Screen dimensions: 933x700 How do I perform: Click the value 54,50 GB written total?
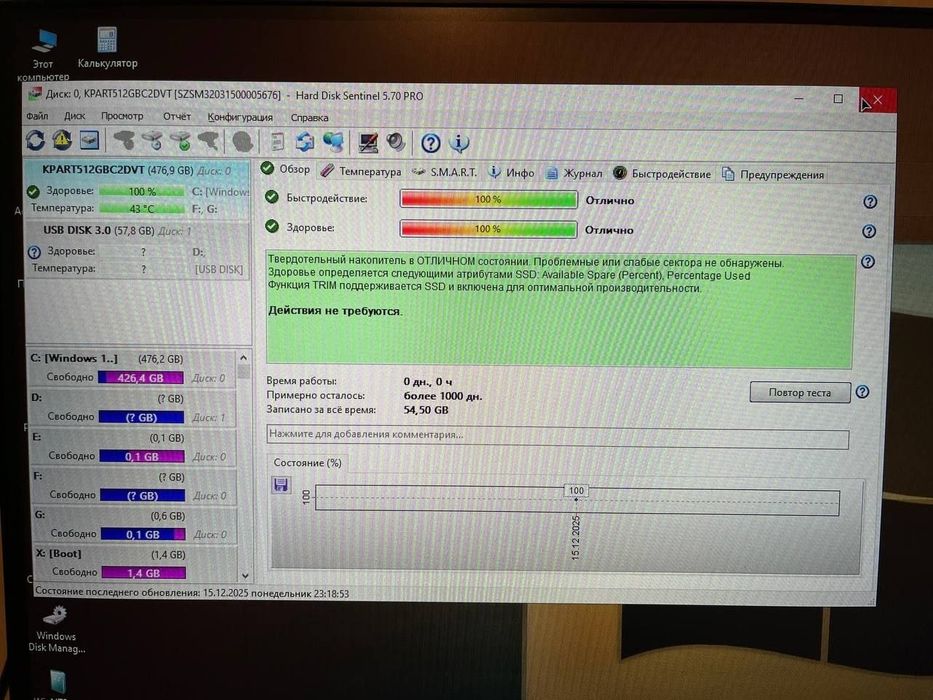tap(426, 410)
